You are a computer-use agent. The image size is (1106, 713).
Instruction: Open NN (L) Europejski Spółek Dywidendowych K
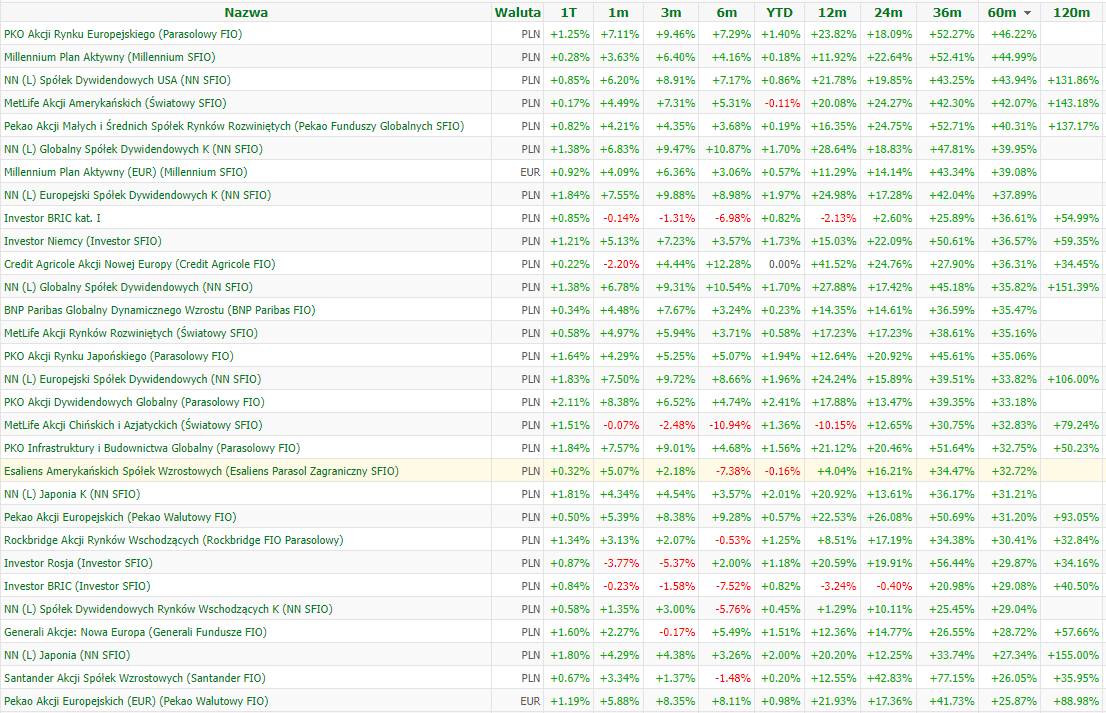(x=138, y=195)
